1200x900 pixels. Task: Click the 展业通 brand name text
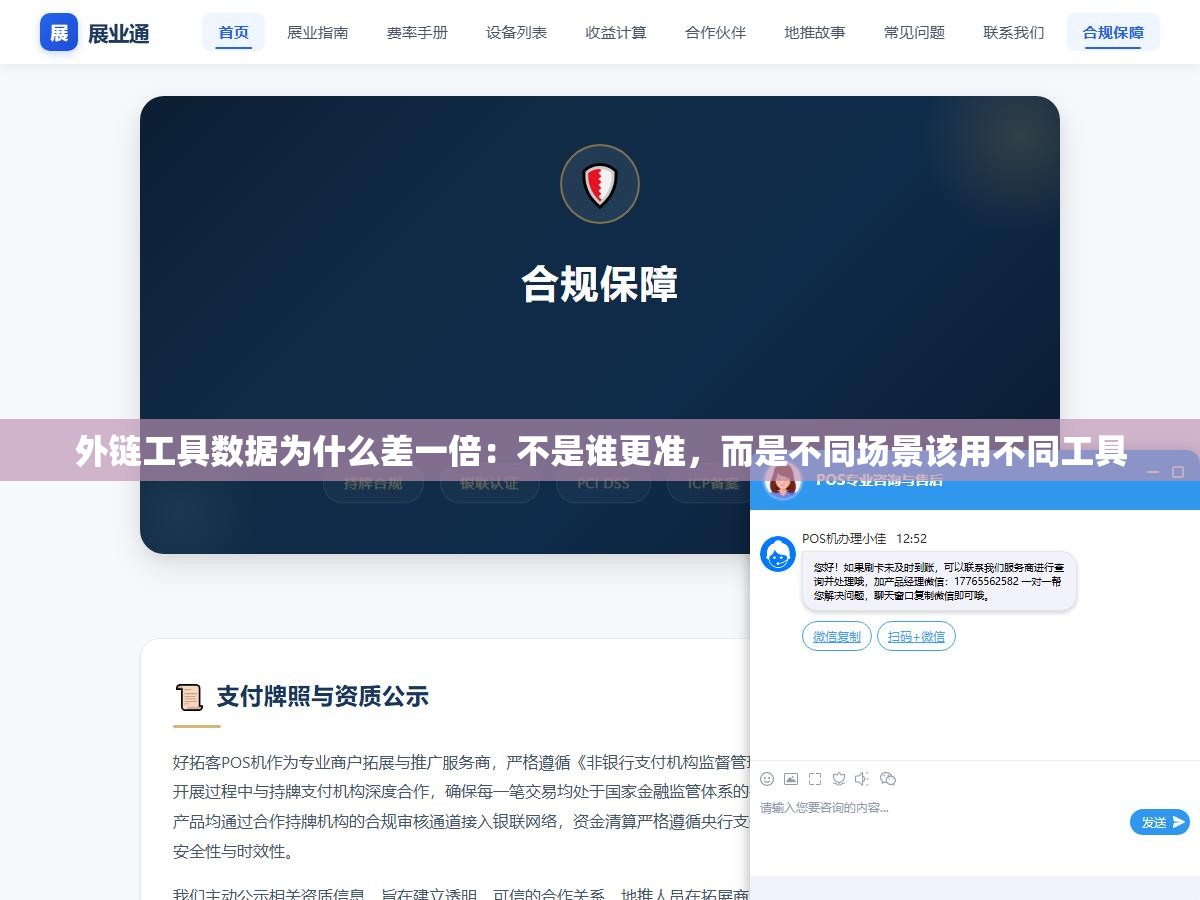119,33
